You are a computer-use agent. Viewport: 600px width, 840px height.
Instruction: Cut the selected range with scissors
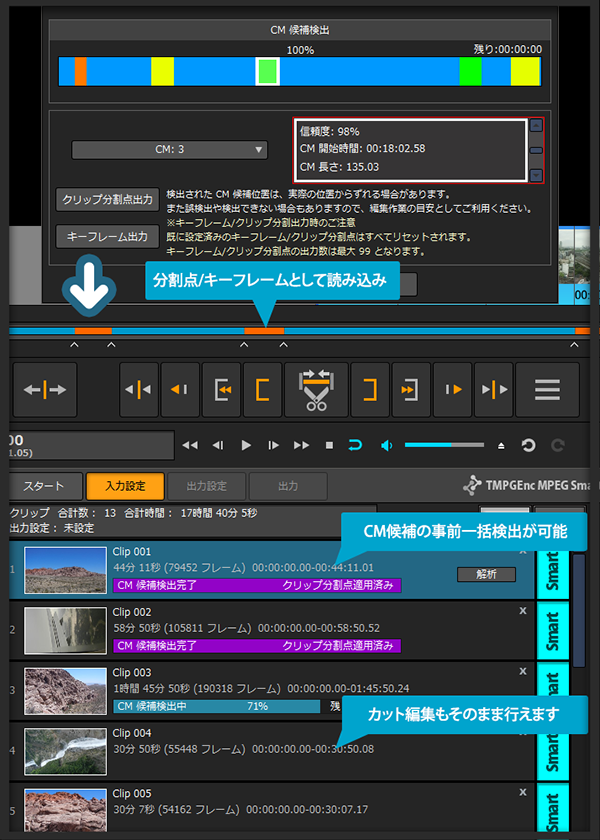pyautogui.click(x=317, y=389)
